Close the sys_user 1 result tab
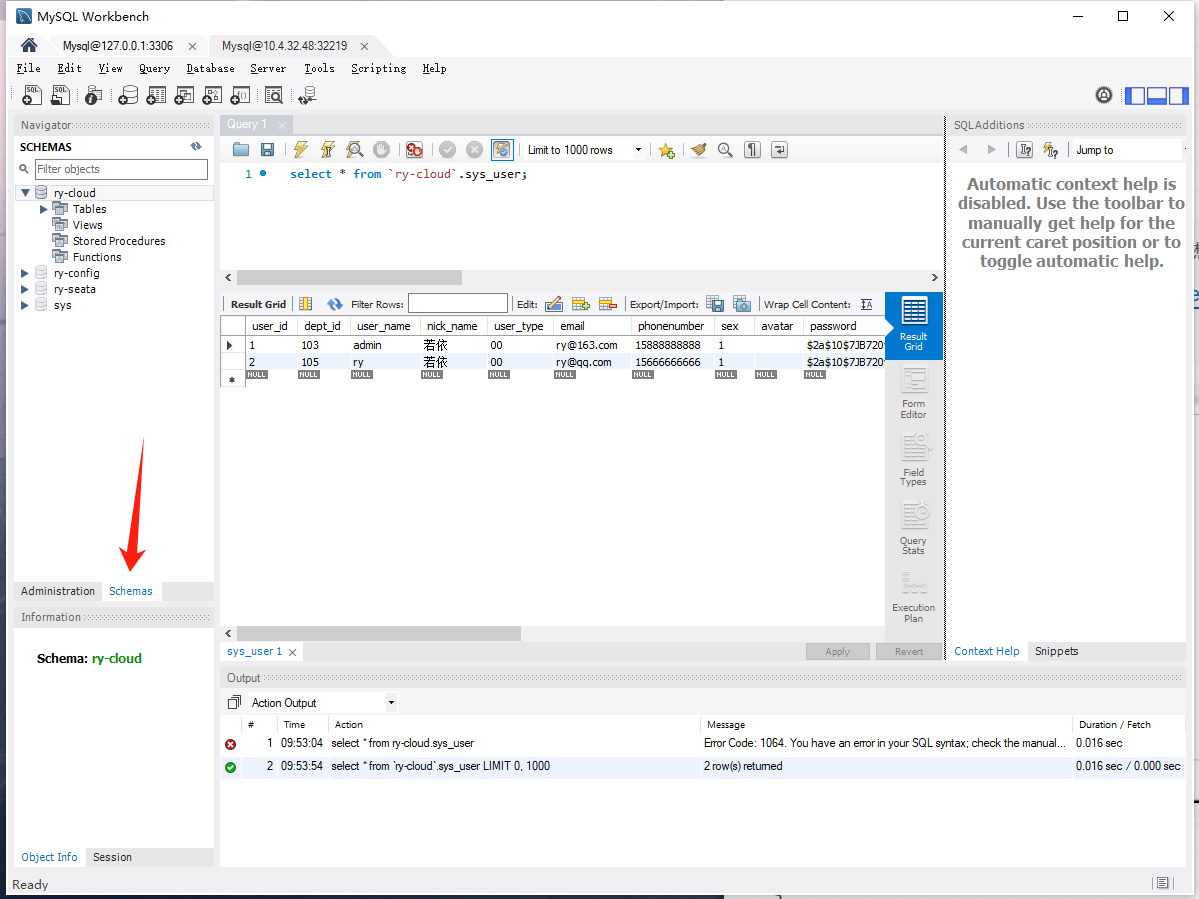 click(x=292, y=652)
